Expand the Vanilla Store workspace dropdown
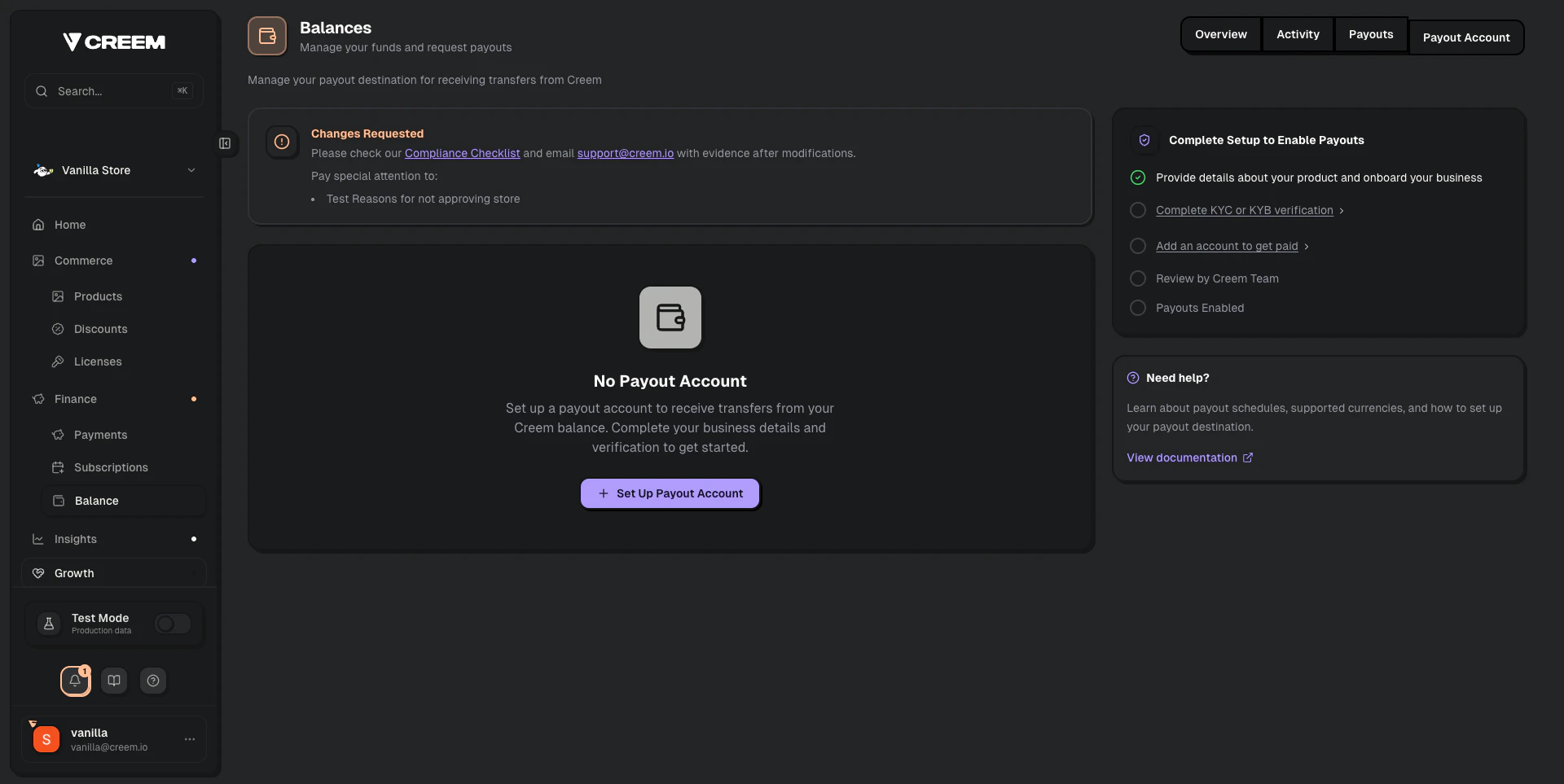 coord(191,170)
